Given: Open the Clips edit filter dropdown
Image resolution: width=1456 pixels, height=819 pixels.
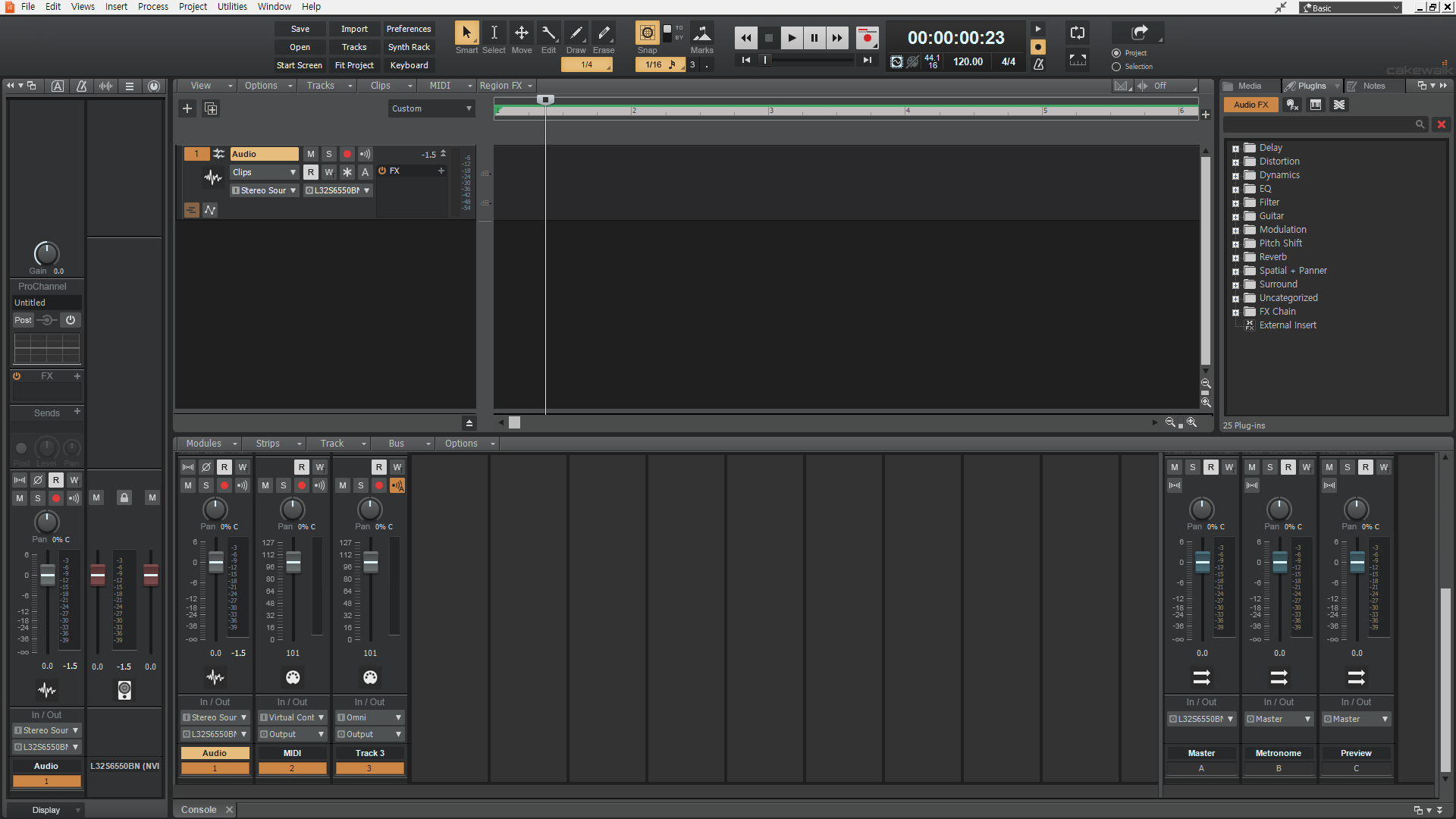Looking at the screenshot, I should coord(265,172).
